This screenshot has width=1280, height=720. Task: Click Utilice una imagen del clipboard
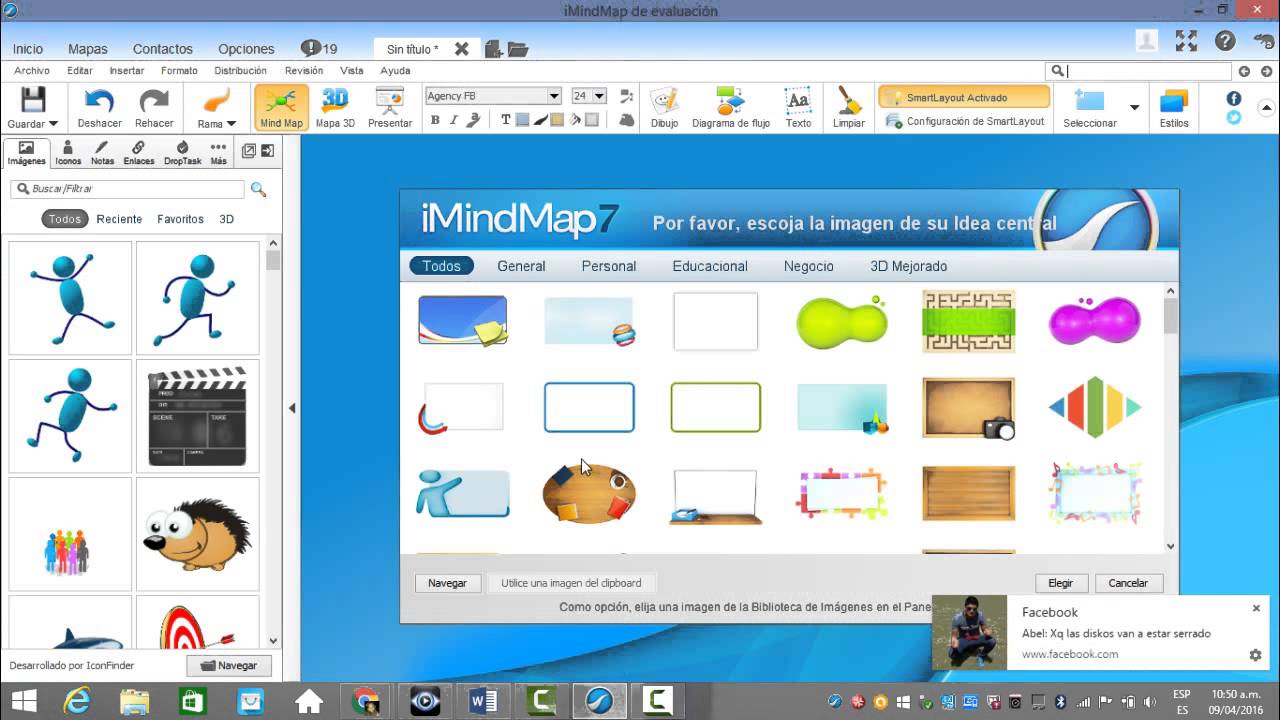[571, 583]
